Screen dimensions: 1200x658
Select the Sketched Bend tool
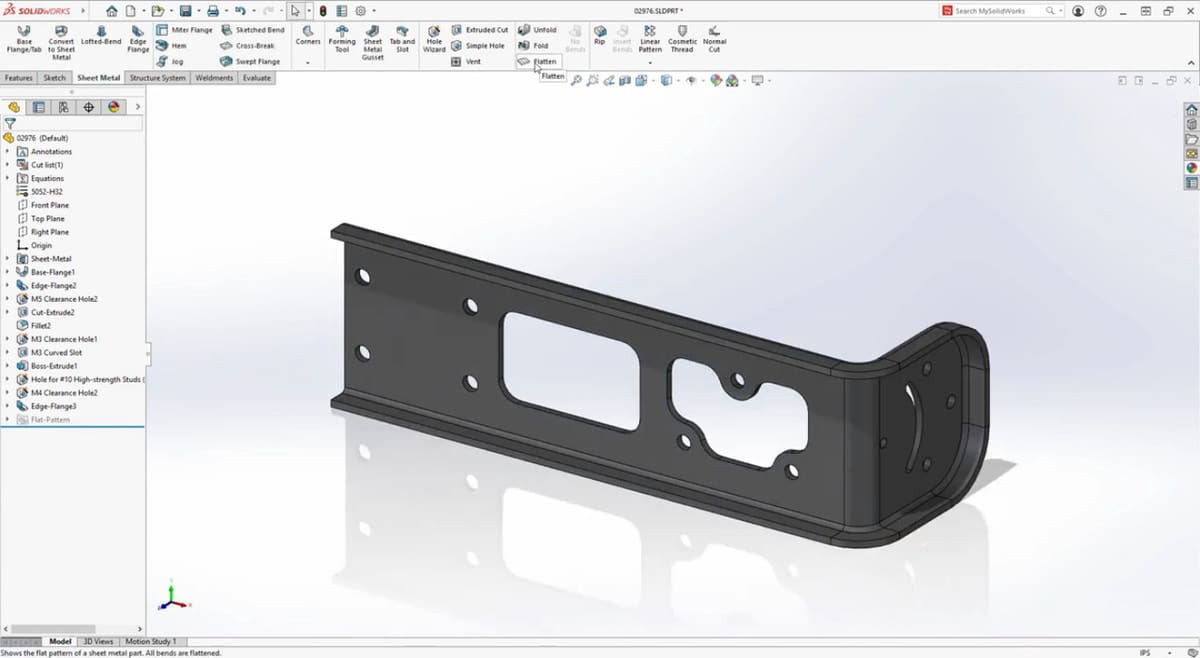(253, 30)
